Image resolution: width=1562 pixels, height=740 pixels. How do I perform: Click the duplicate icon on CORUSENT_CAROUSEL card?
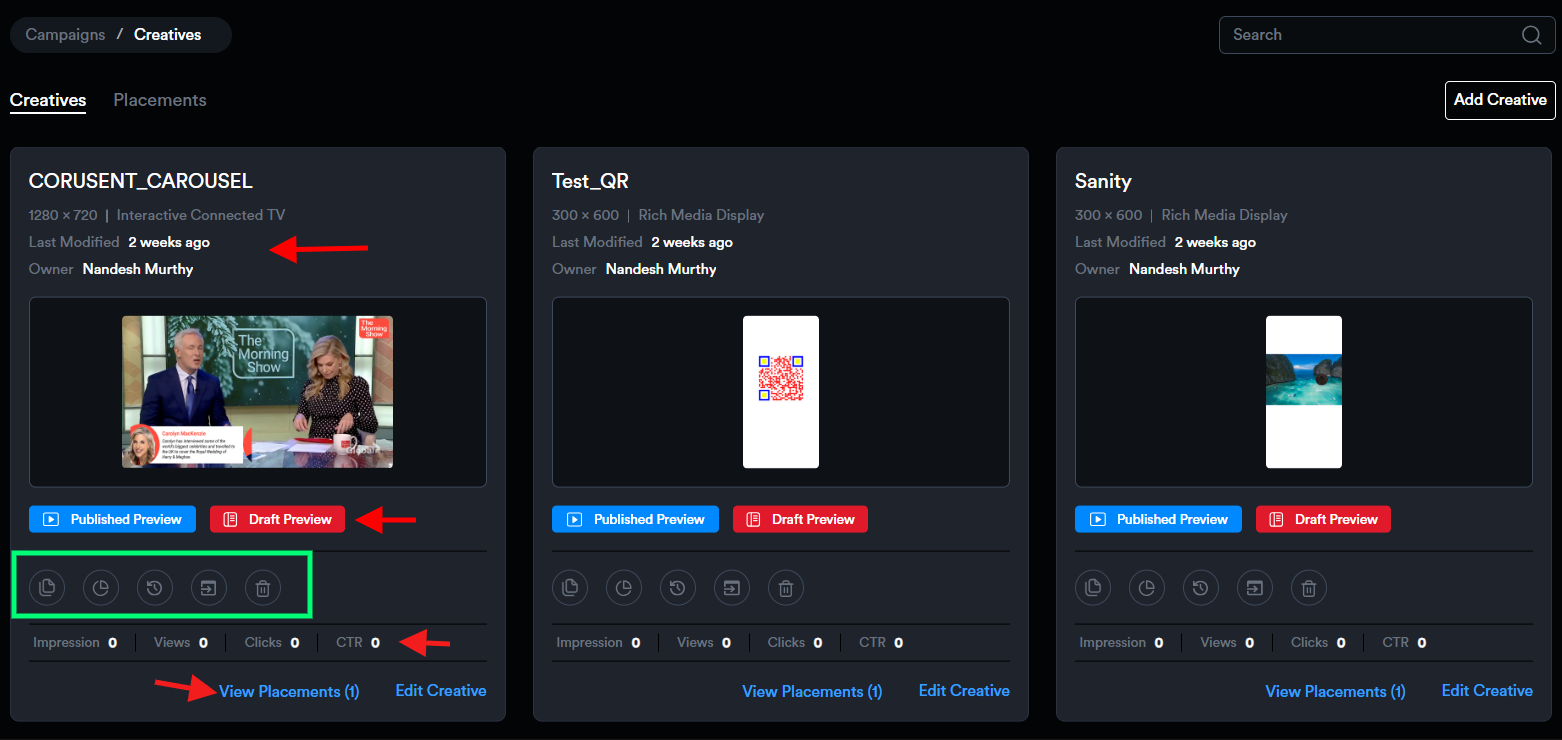[x=47, y=588]
